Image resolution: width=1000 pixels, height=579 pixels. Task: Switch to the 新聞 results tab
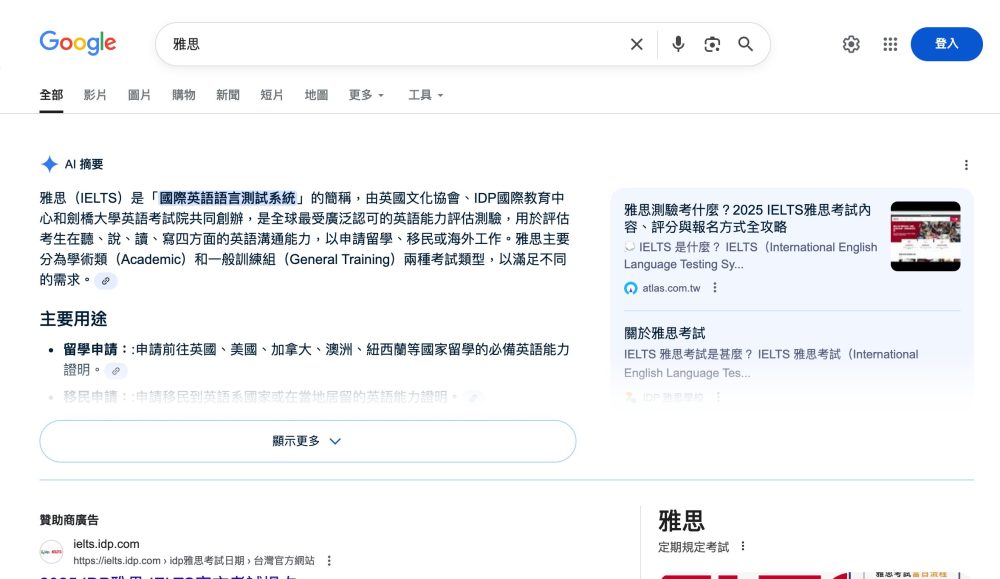227,95
